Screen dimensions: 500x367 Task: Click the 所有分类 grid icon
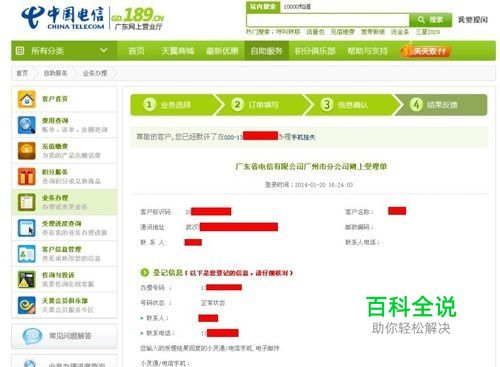(20, 51)
